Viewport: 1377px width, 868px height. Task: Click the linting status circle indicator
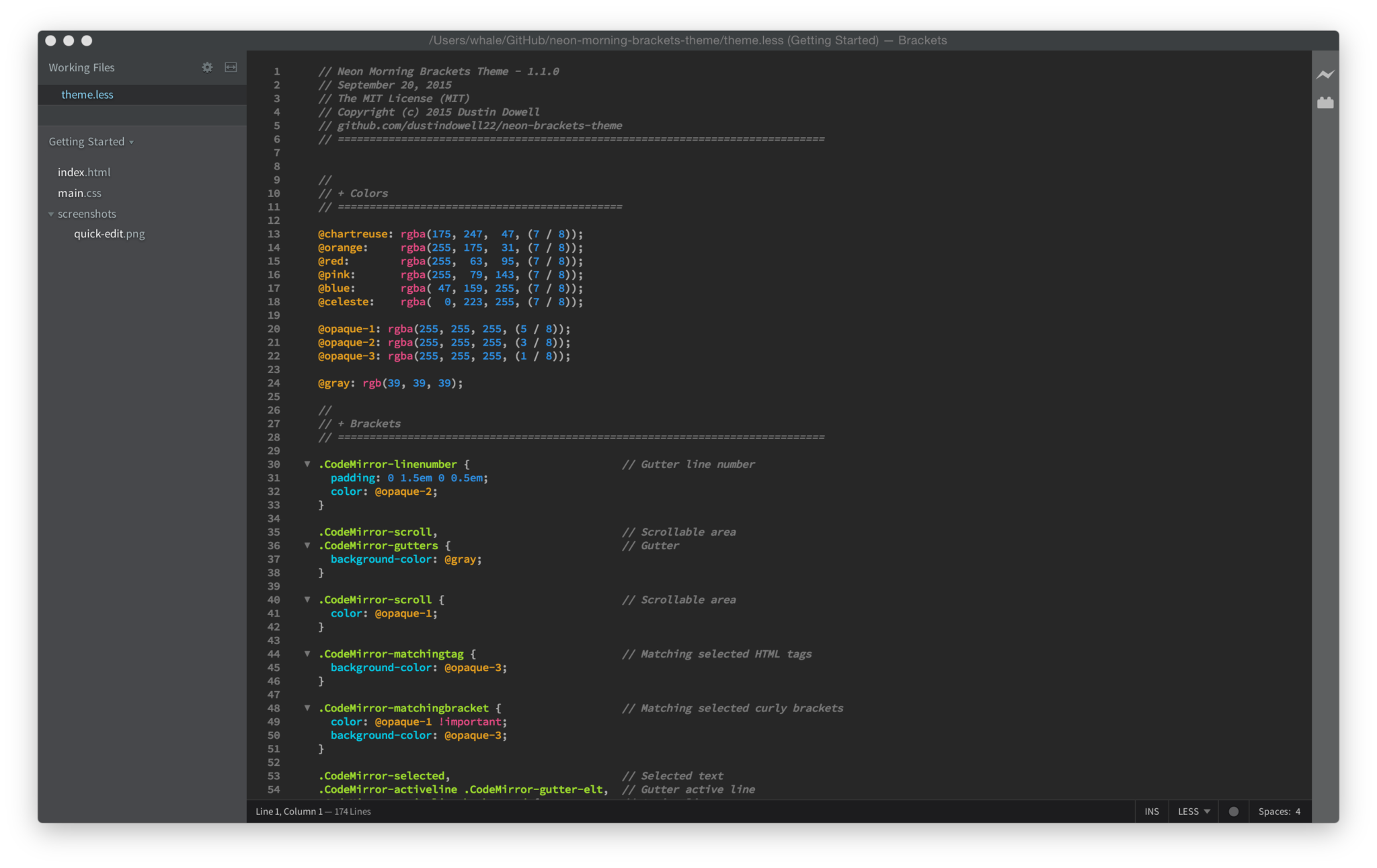click(x=1233, y=812)
